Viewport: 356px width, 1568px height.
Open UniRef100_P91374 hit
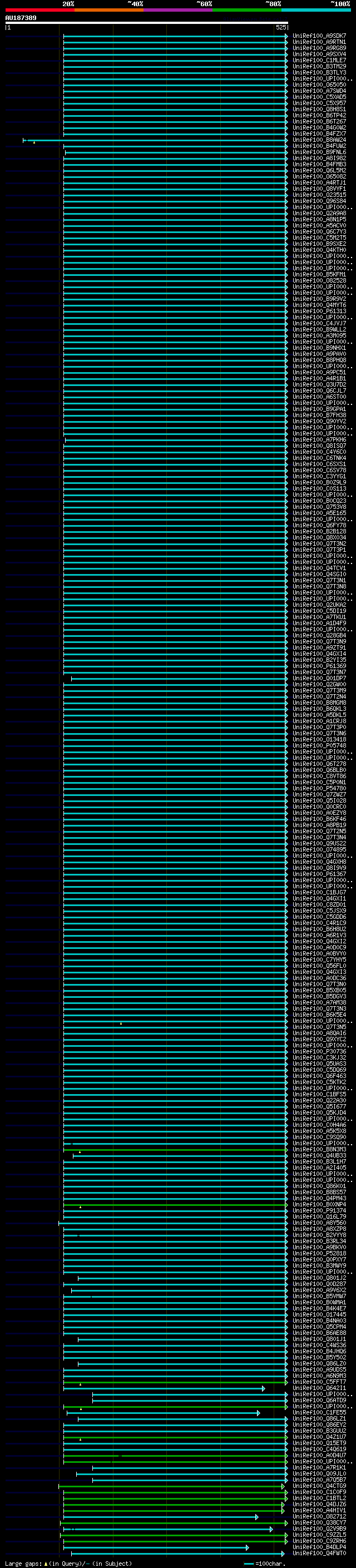click(319, 1211)
